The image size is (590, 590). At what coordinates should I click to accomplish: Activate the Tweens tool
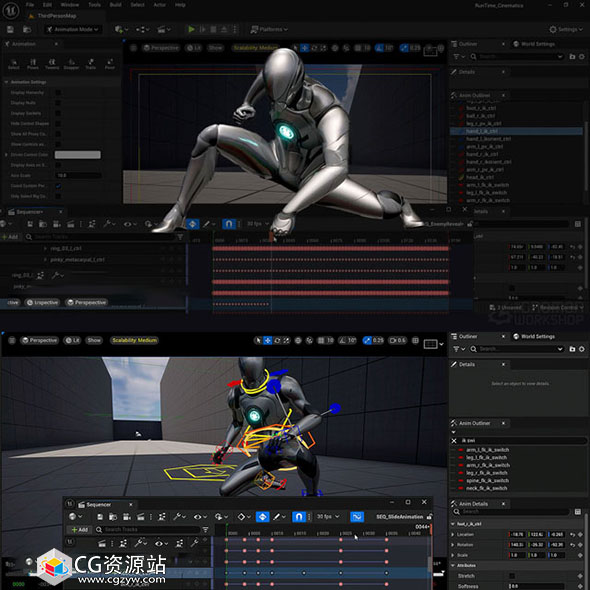click(x=52, y=64)
